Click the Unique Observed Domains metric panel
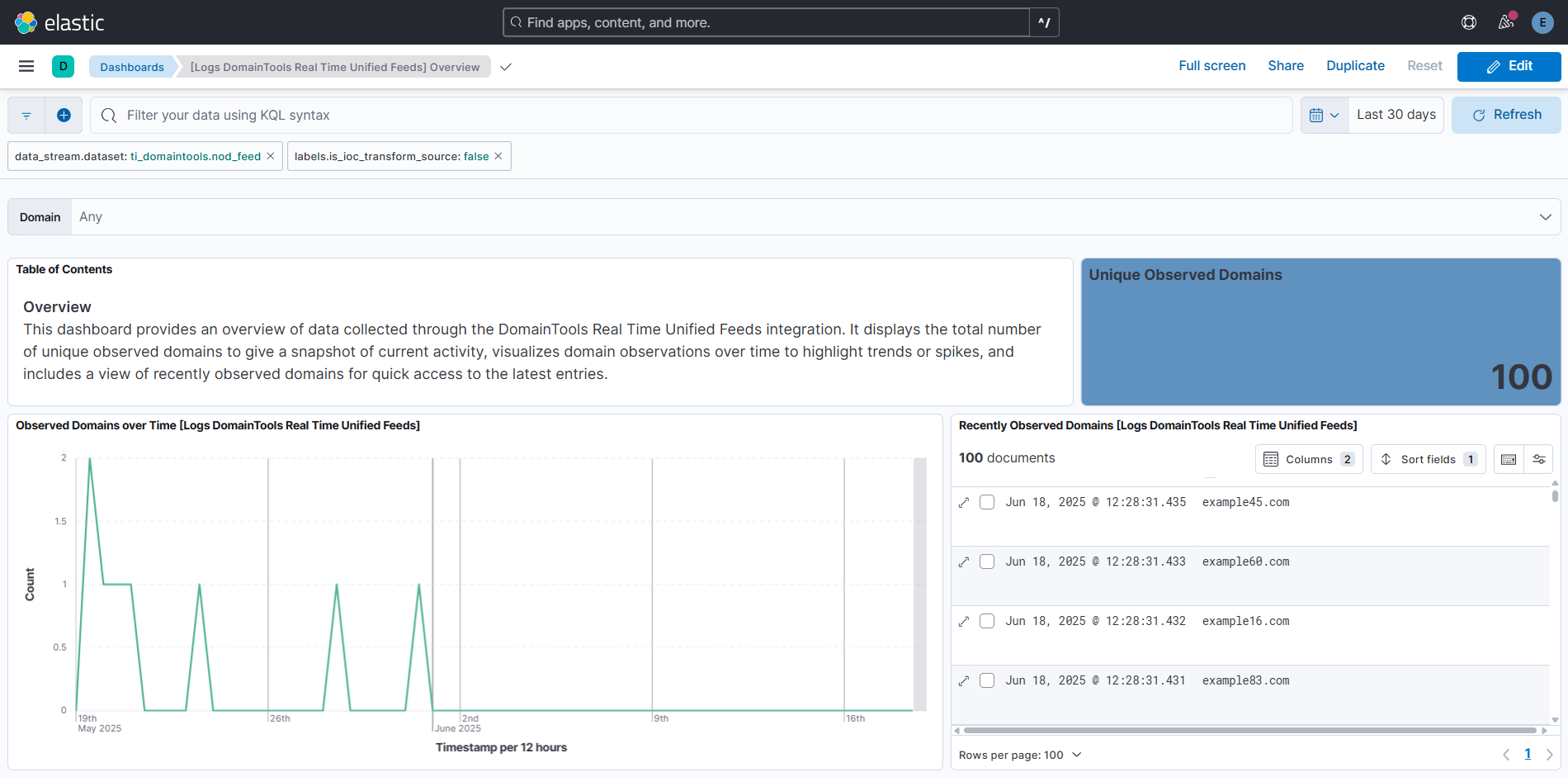 click(x=1320, y=332)
